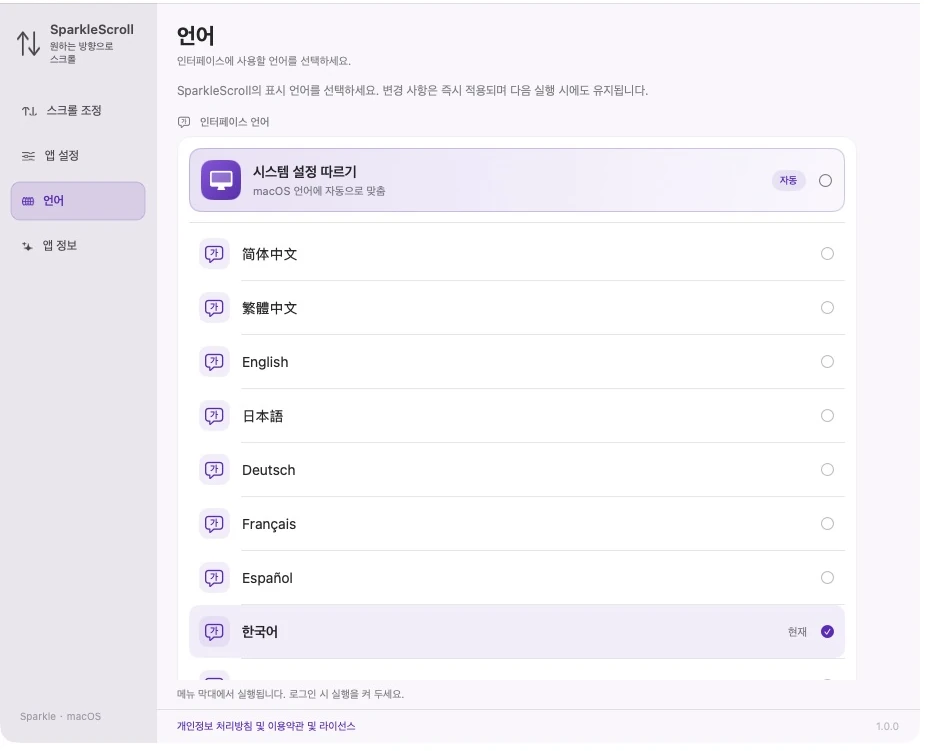The width and height of the screenshot is (928, 751).
Task: Click the speech bubble icon beside 简体中文
Action: tap(214, 254)
